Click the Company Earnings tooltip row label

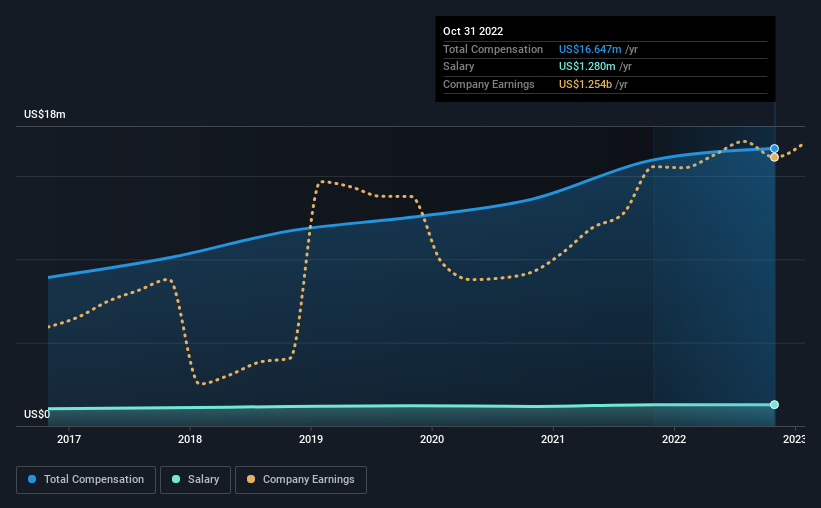pos(489,84)
